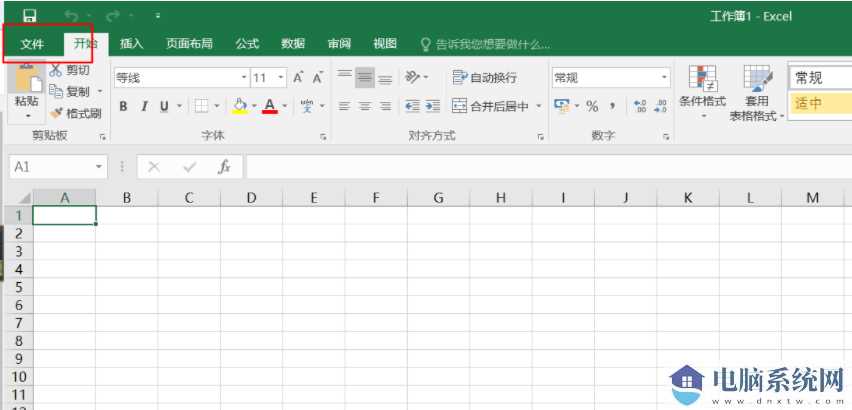852x410 pixels.
Task: Switch to the 审阅 tab
Action: [x=339, y=44]
